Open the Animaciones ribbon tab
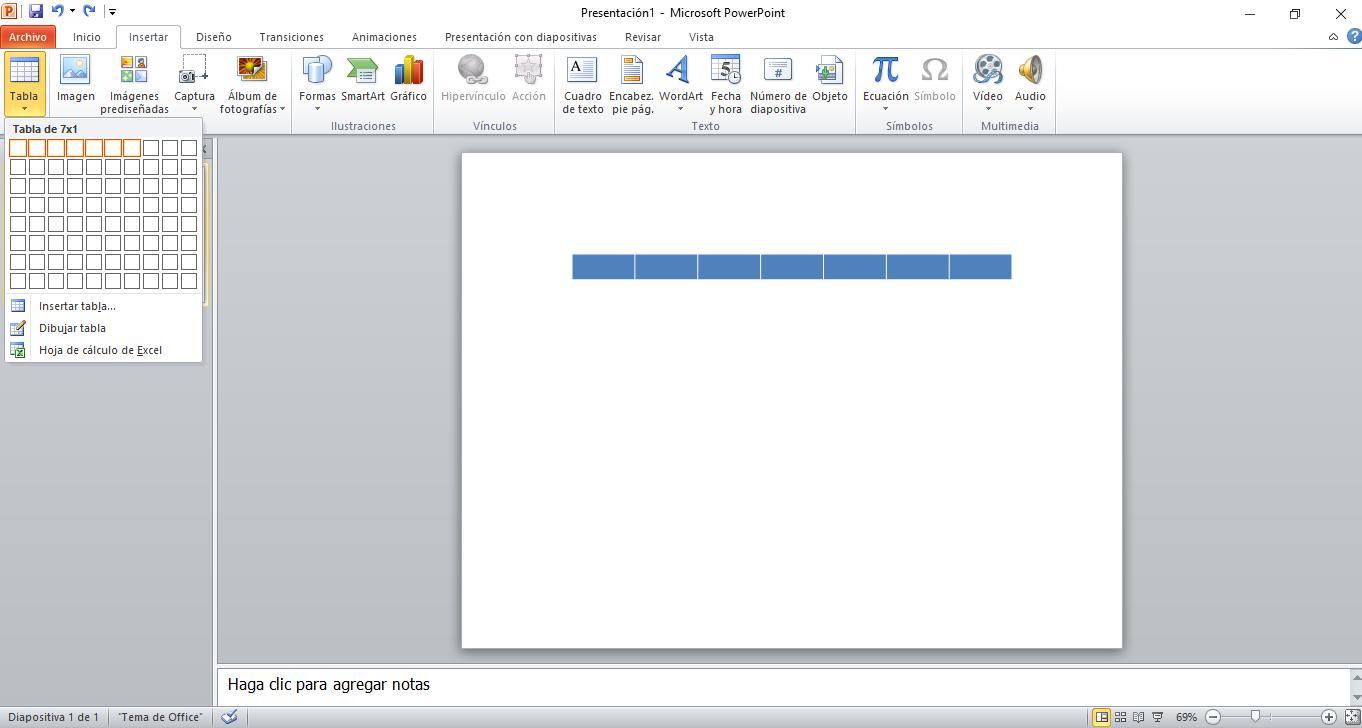 [x=384, y=37]
